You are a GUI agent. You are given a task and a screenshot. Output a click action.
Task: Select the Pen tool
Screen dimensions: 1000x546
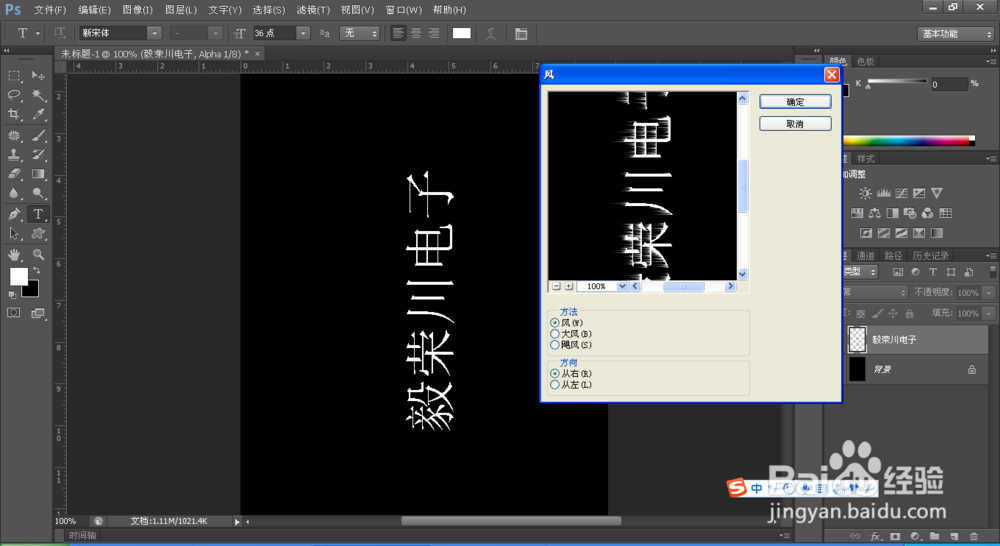[14, 214]
